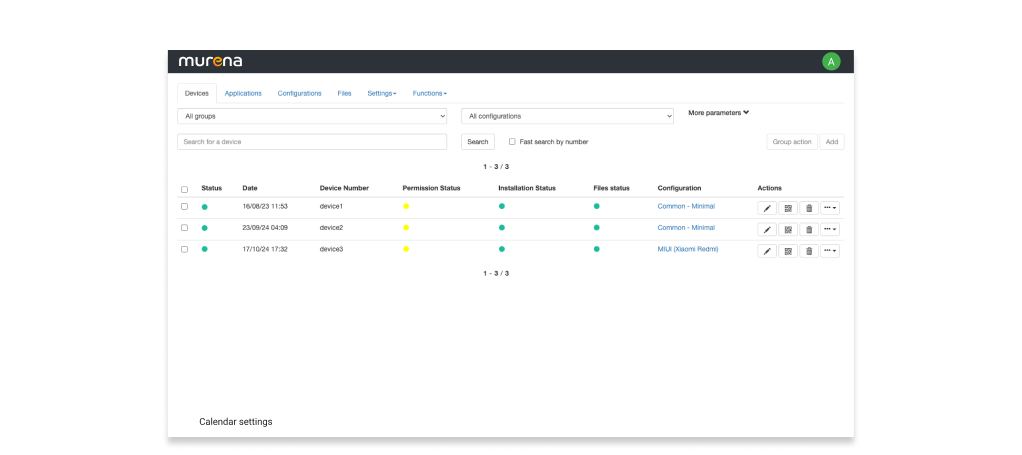Image resolution: width=1022 pixels, height=455 pixels.
Task: Open MIUI (Xiaomi Redmi) configuration link
Action: click(x=687, y=249)
